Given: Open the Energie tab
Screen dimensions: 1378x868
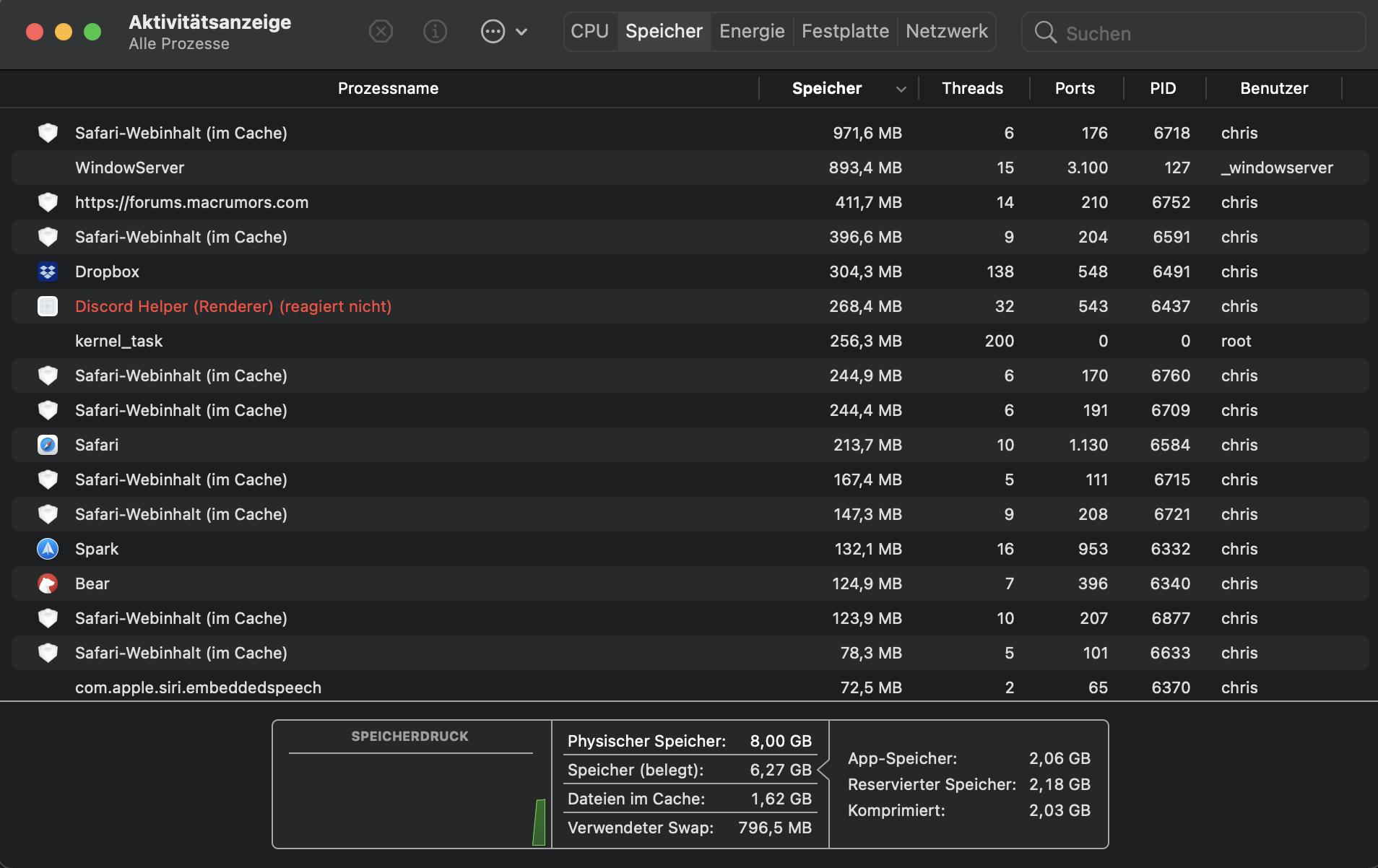Looking at the screenshot, I should point(752,31).
